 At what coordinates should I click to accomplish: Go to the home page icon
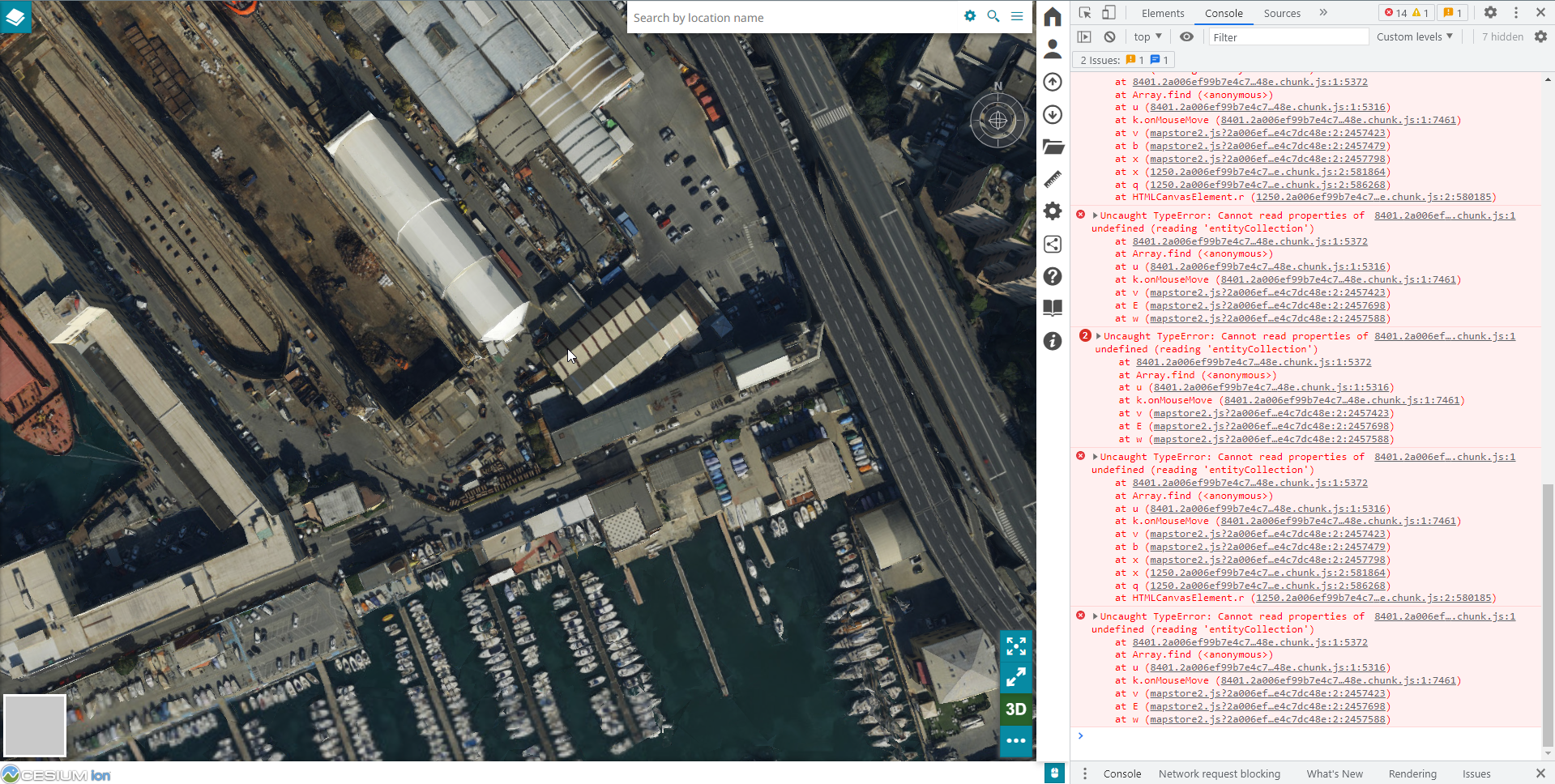click(x=1053, y=16)
